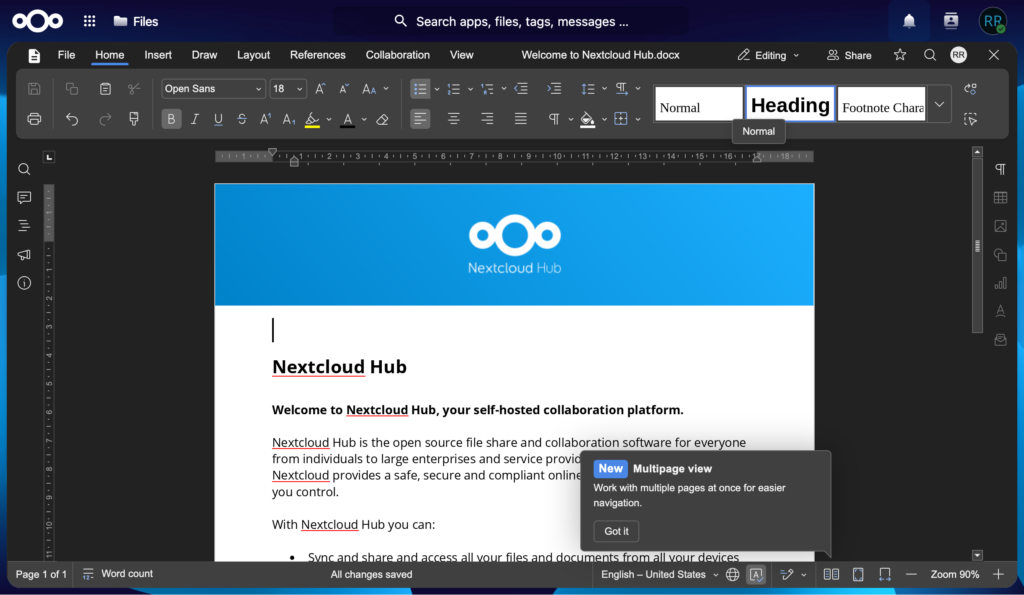This screenshot has height=595, width=1024.
Task: Expand the styles gallery chevron
Action: [x=939, y=104]
